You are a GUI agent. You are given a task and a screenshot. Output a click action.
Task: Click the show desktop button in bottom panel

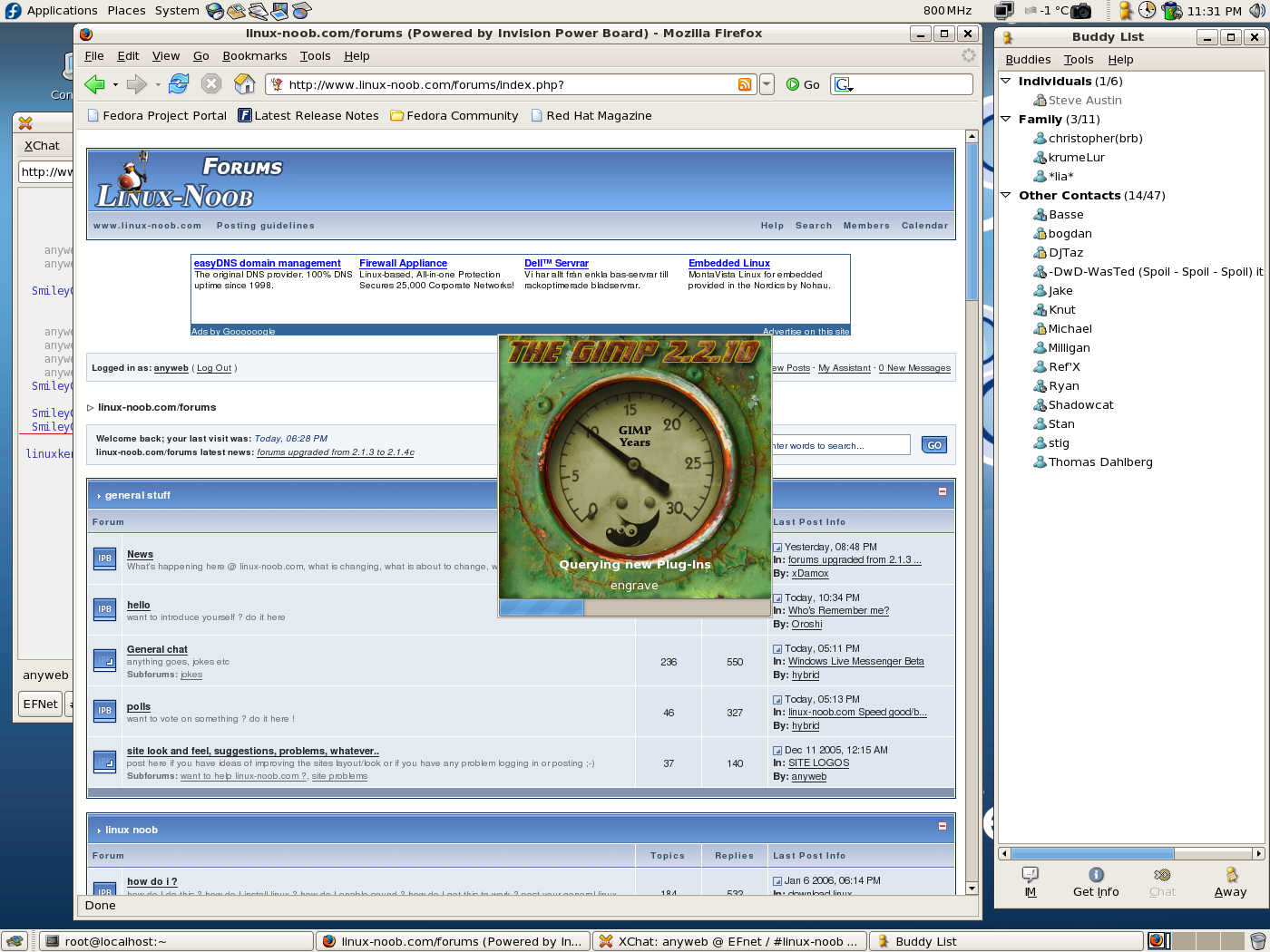tap(15, 941)
